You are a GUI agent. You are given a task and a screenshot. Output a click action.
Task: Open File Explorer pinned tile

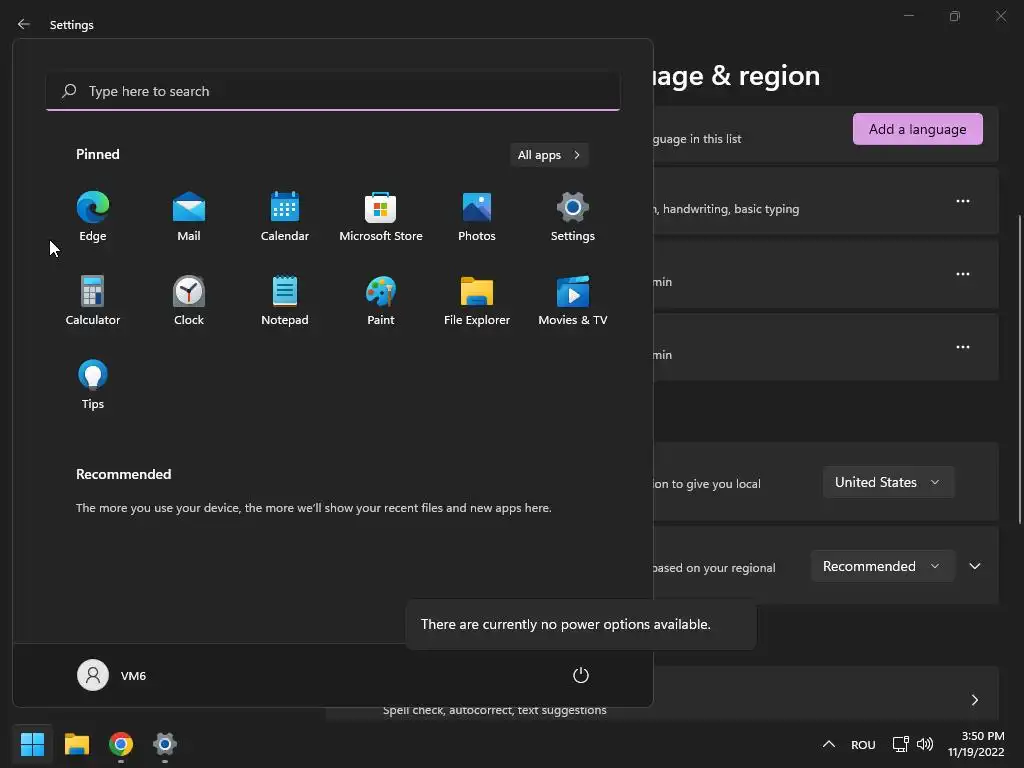[x=477, y=301]
